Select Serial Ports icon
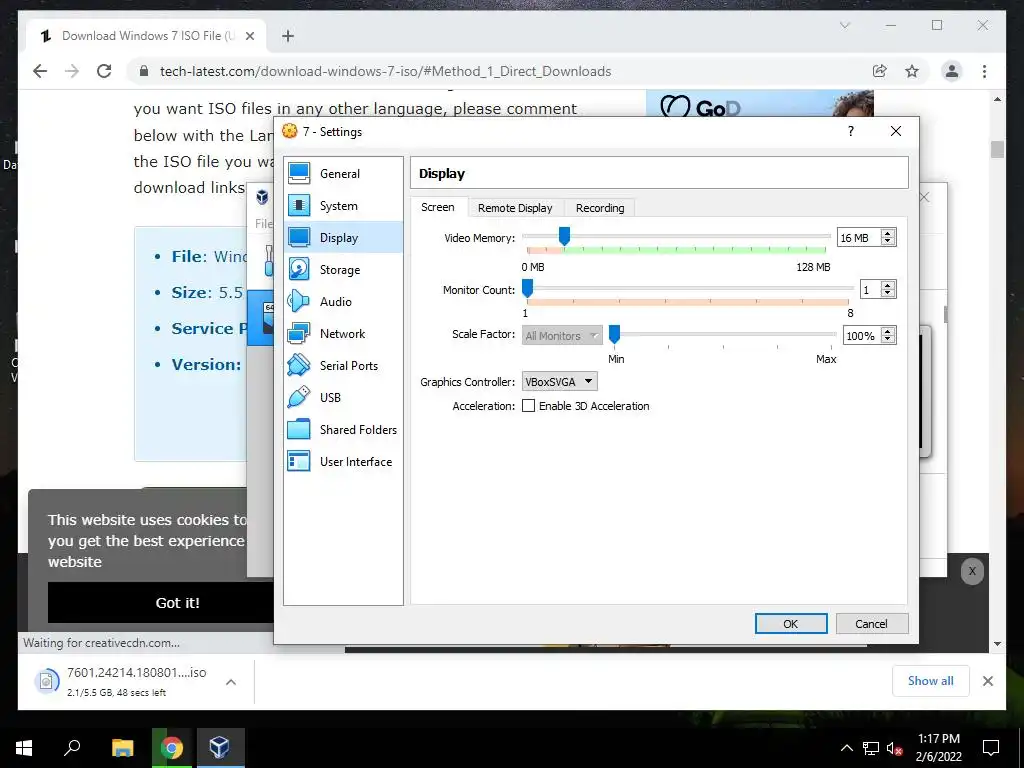1024x768 pixels. (x=299, y=365)
